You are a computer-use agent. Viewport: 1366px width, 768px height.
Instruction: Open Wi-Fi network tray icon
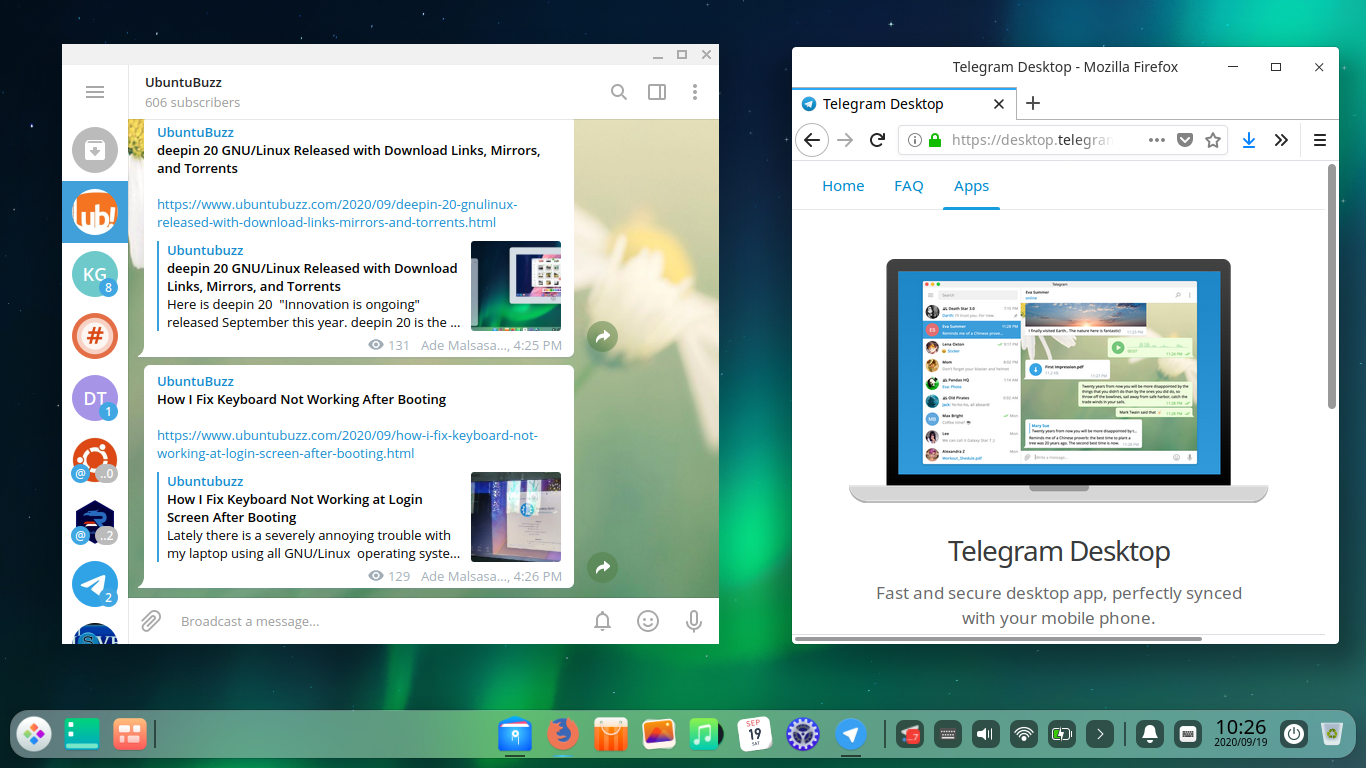click(x=1024, y=735)
